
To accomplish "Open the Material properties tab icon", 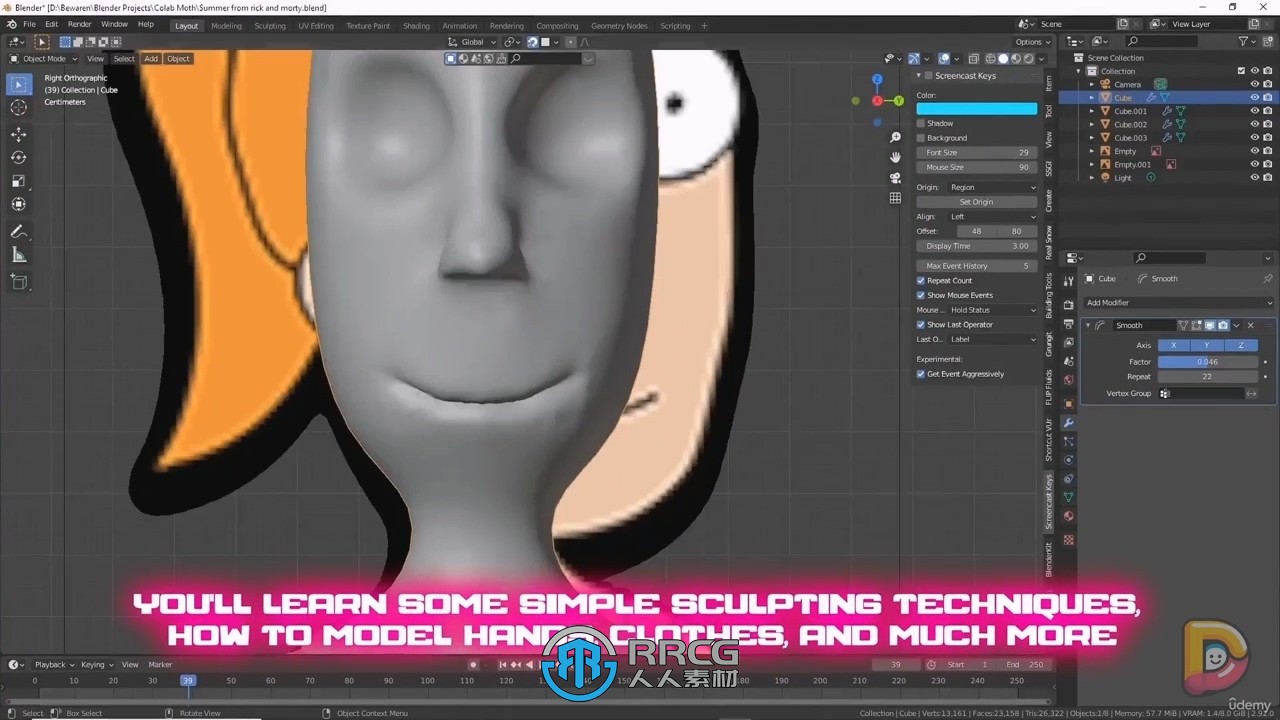I will [1068, 516].
